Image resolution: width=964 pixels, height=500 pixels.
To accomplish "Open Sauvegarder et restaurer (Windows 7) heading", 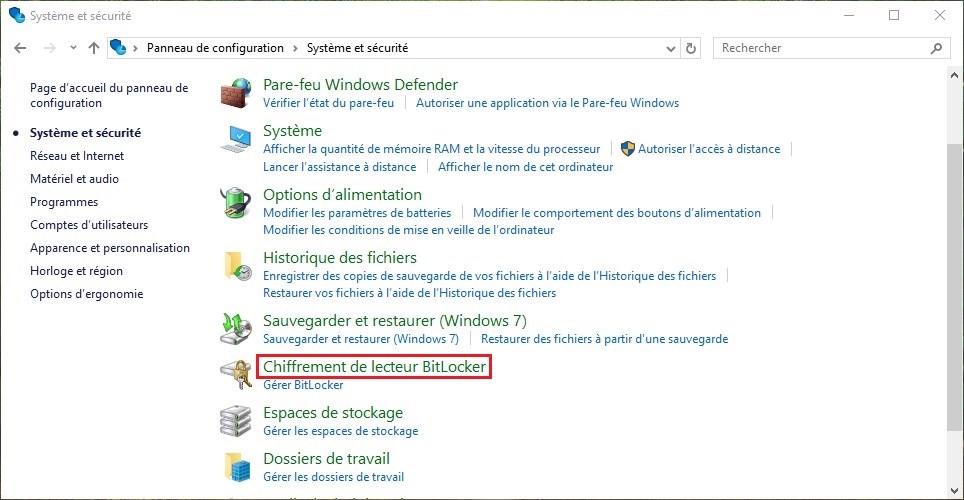I will pos(395,320).
